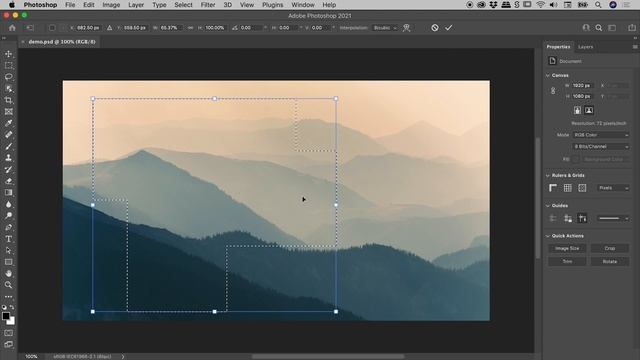The height and width of the screenshot is (360, 640).
Task: Select the Move tool
Action: coord(9,54)
